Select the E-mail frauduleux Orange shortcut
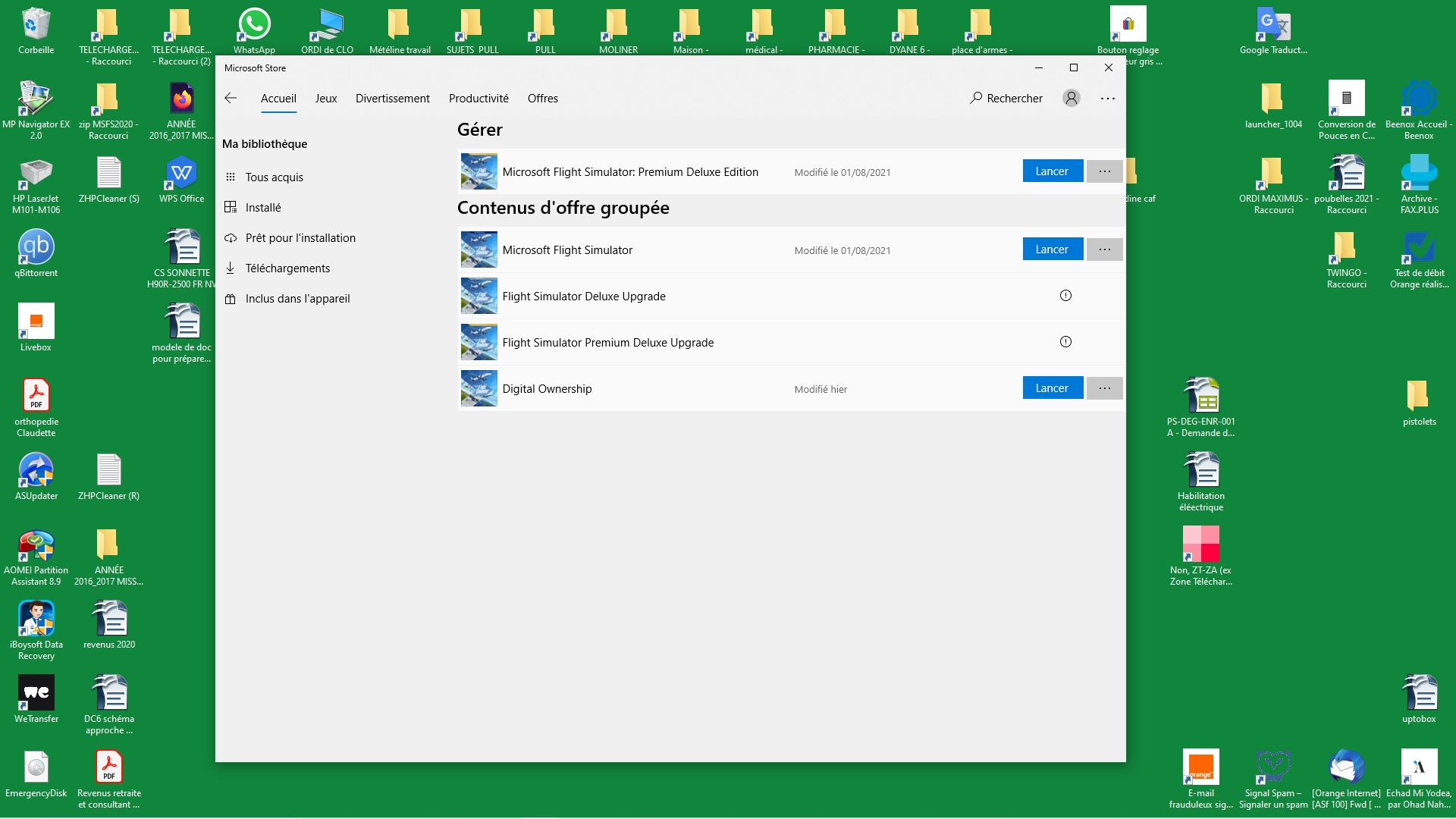 [1200, 780]
